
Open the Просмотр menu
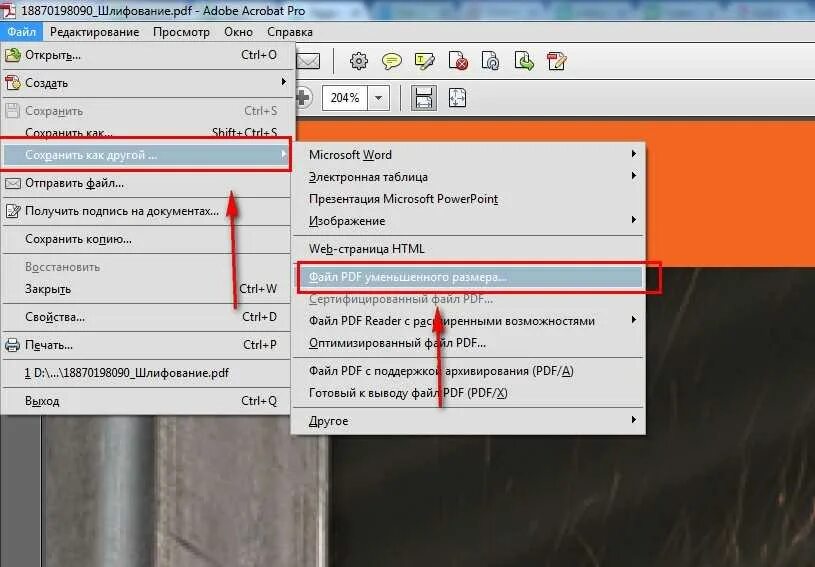[181, 32]
